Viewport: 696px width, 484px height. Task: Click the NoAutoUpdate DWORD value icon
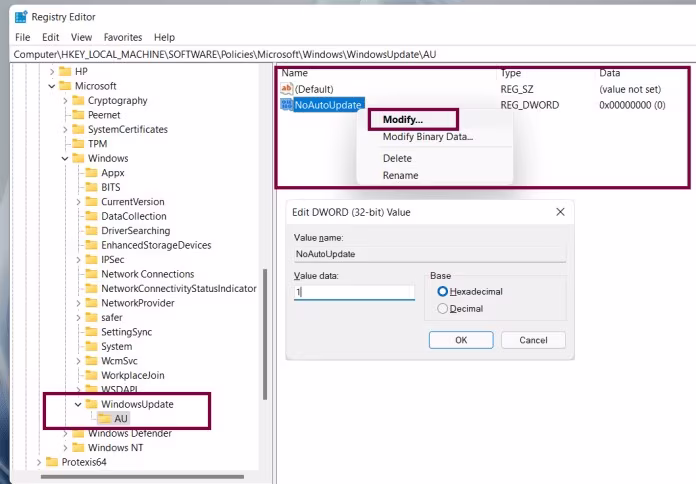[x=287, y=105]
